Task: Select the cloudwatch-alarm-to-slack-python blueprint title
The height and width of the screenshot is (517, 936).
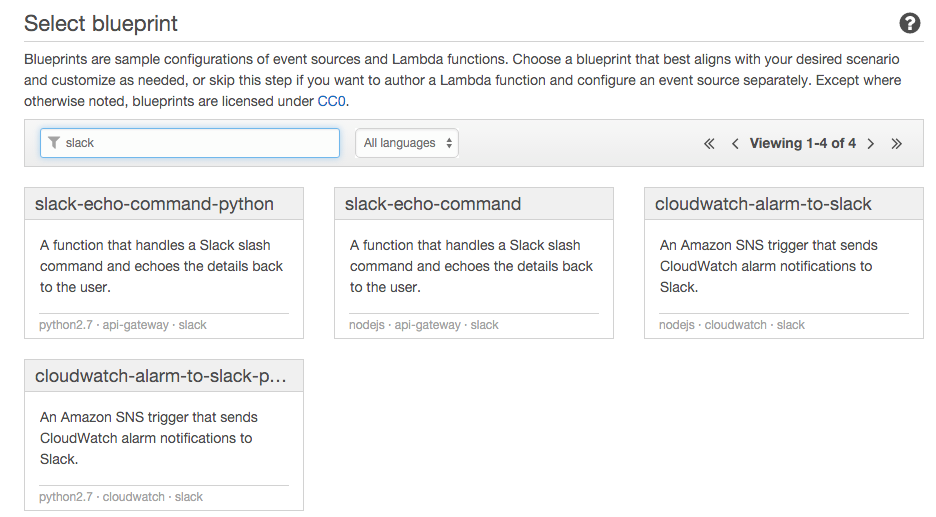Action: pyautogui.click(x=160, y=376)
